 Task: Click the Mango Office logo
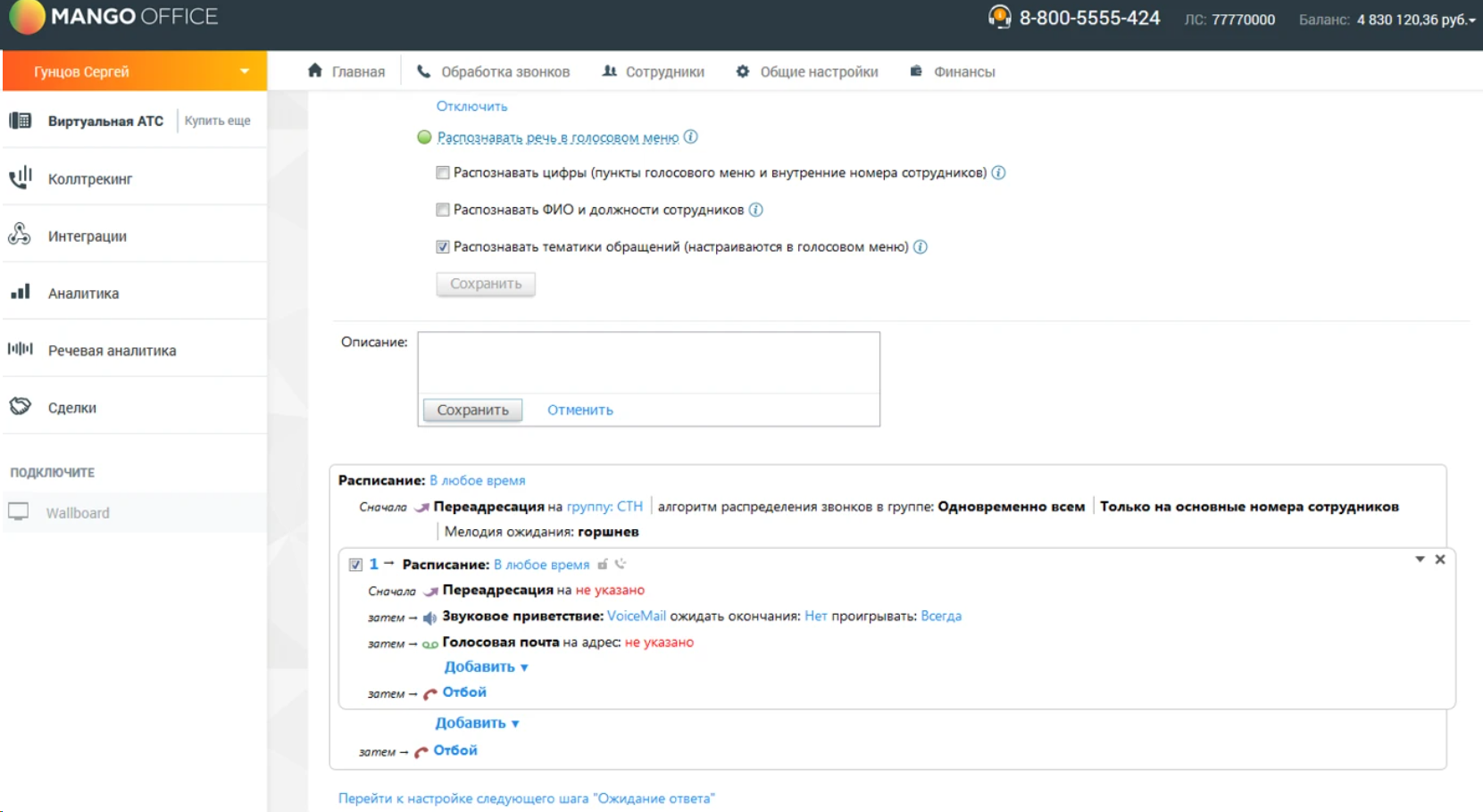pyautogui.click(x=113, y=16)
